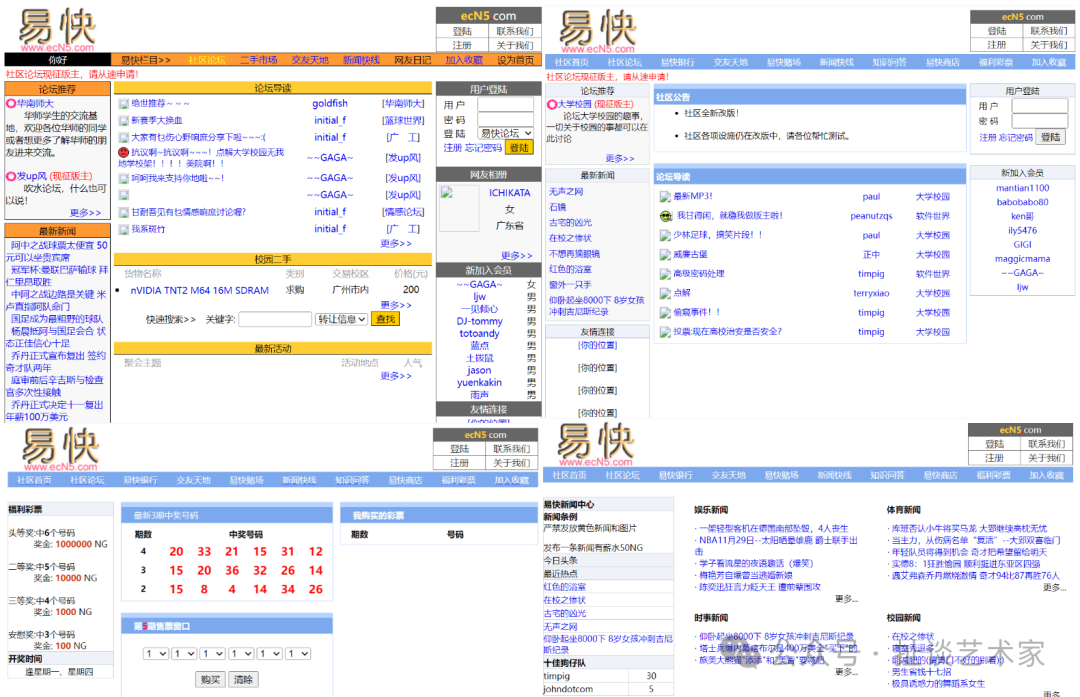Open the 易快论坛 login destination dropdown

[x=506, y=133]
